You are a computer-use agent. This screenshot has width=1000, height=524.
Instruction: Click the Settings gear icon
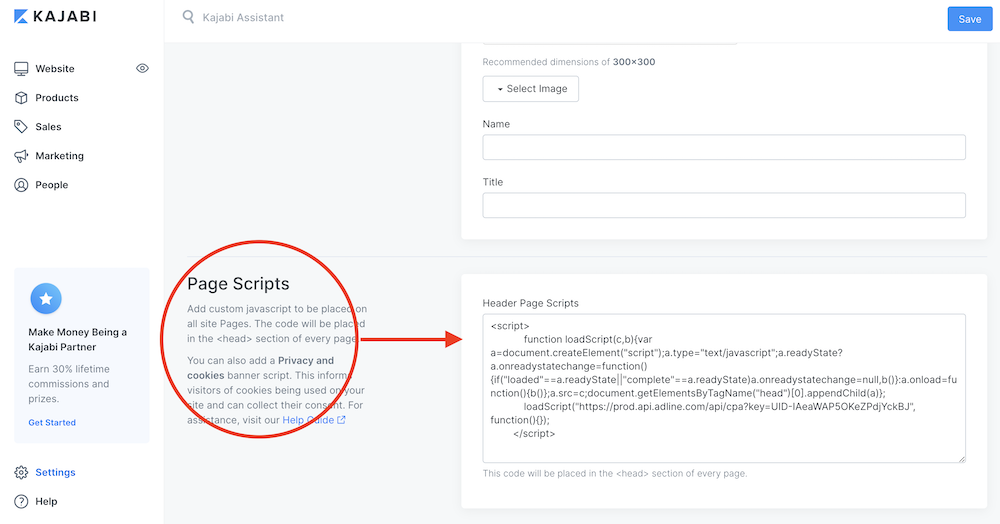[21, 472]
